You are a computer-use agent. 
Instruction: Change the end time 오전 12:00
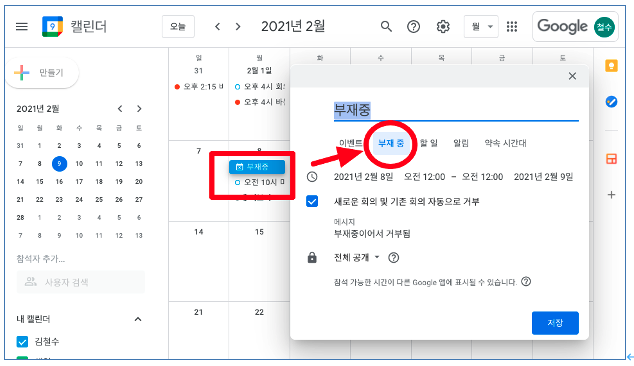482,177
